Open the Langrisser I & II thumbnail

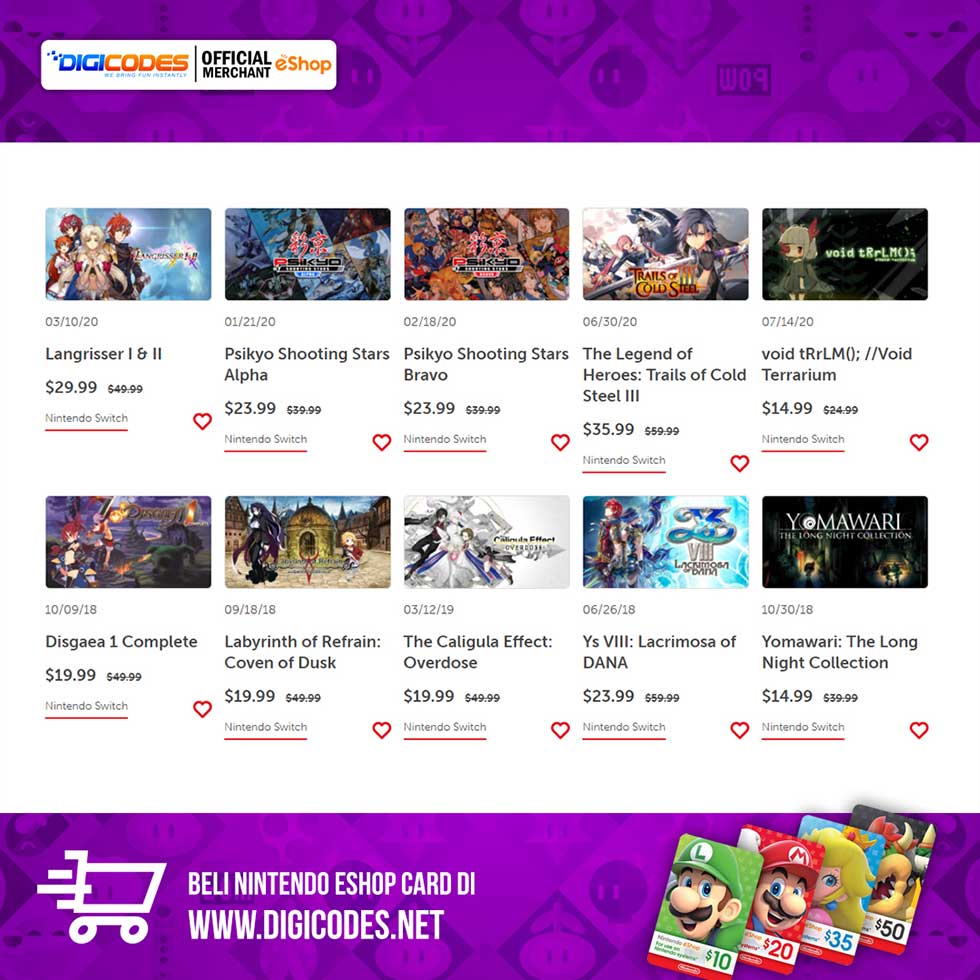[128, 254]
